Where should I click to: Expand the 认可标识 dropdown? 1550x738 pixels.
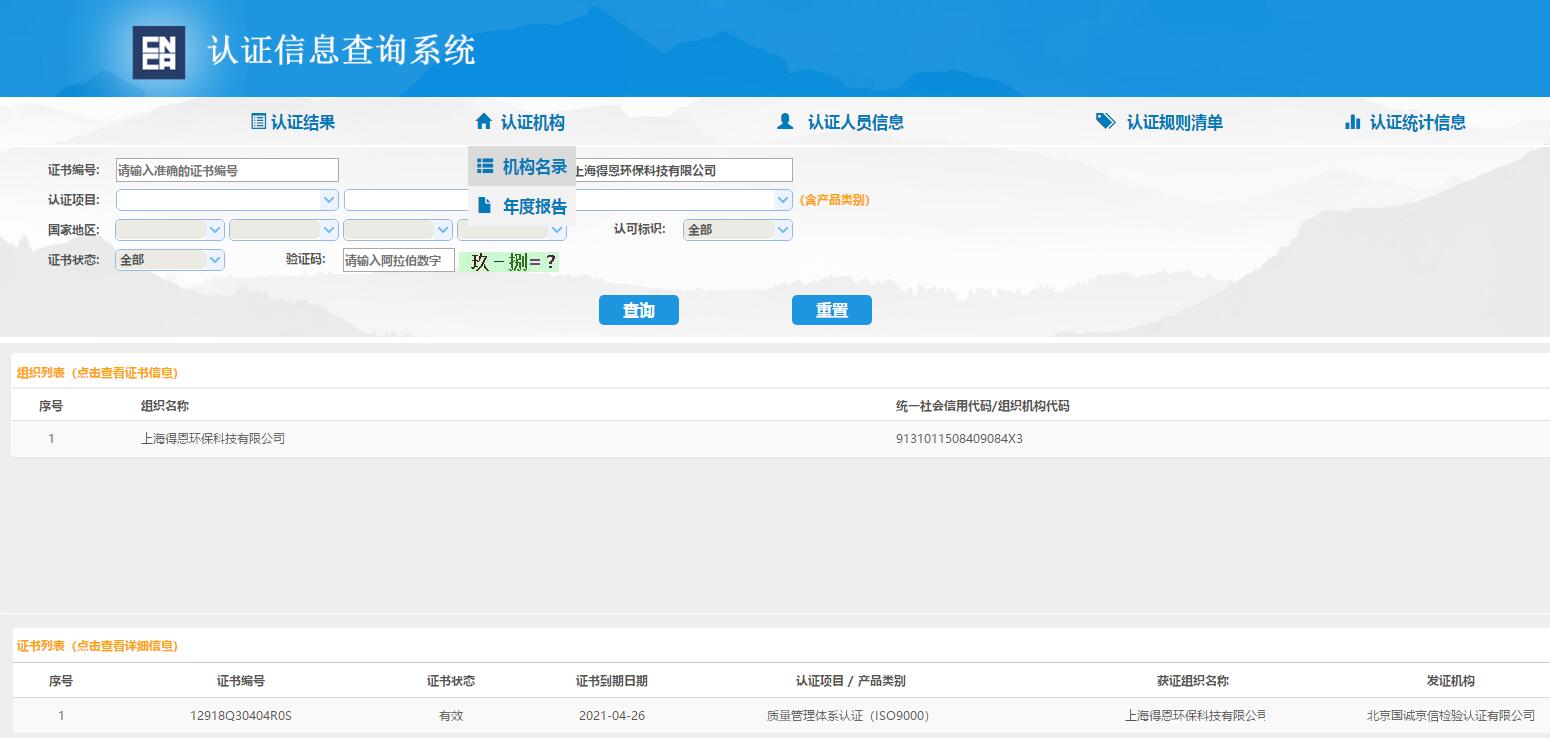coord(737,230)
